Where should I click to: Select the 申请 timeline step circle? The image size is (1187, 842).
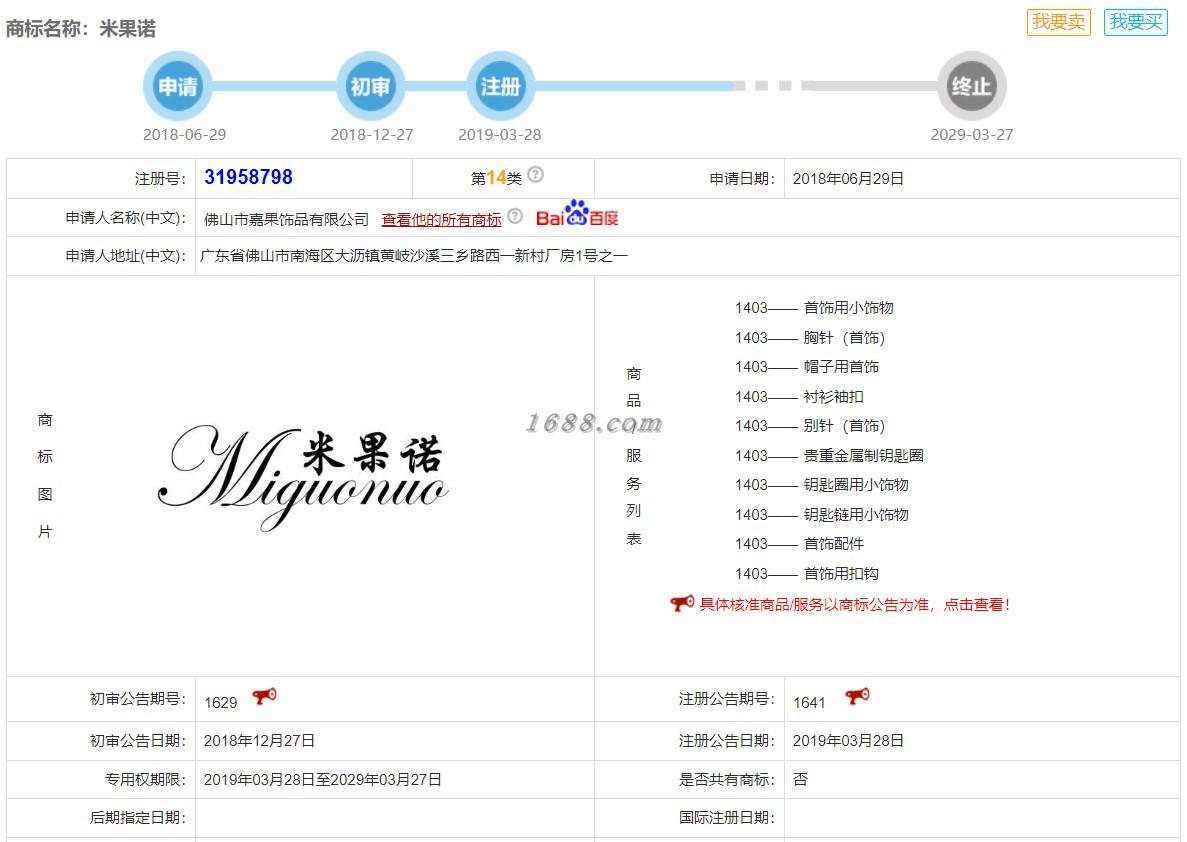[177, 86]
